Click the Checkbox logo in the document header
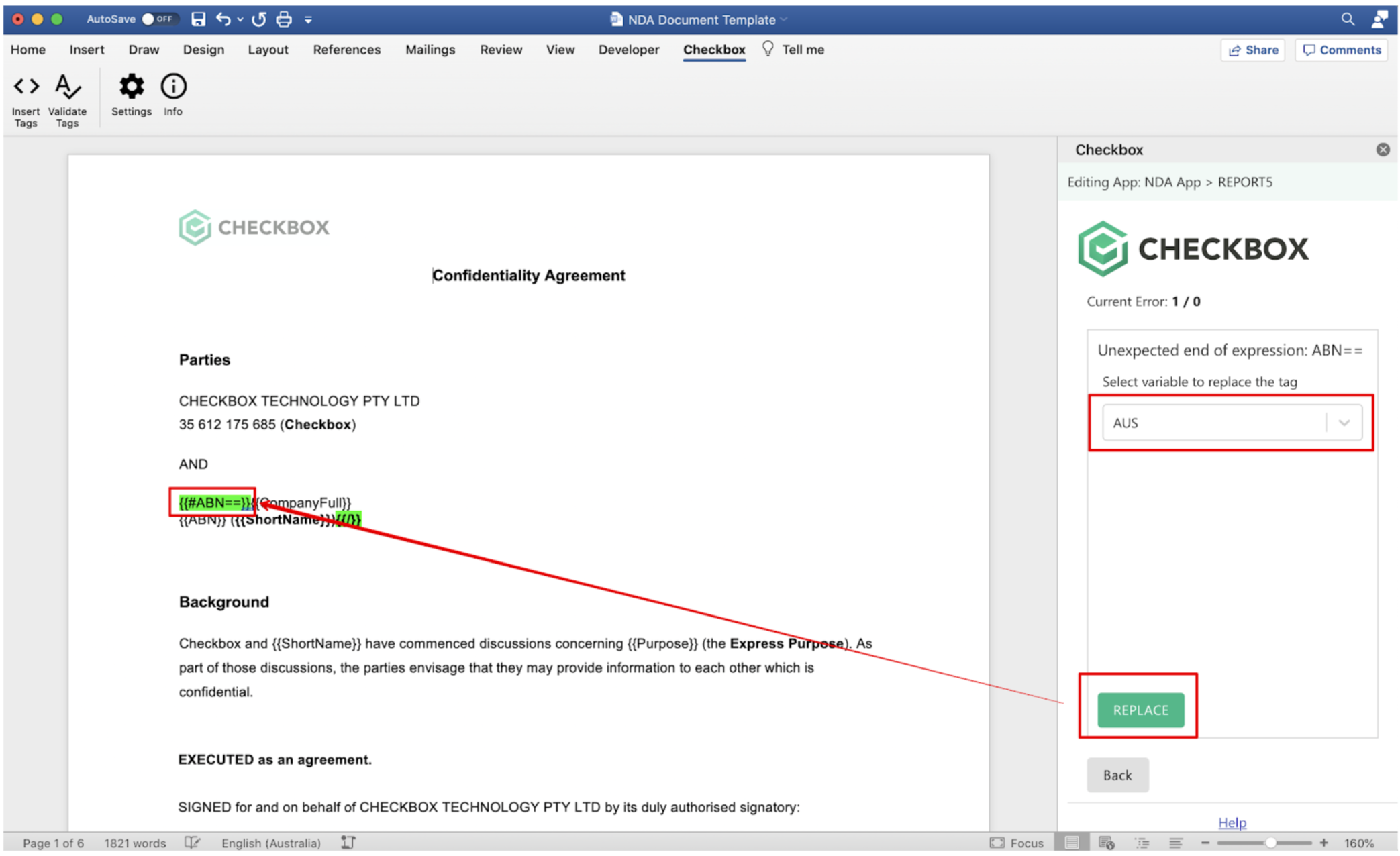The width and height of the screenshot is (1400, 856). 254,227
